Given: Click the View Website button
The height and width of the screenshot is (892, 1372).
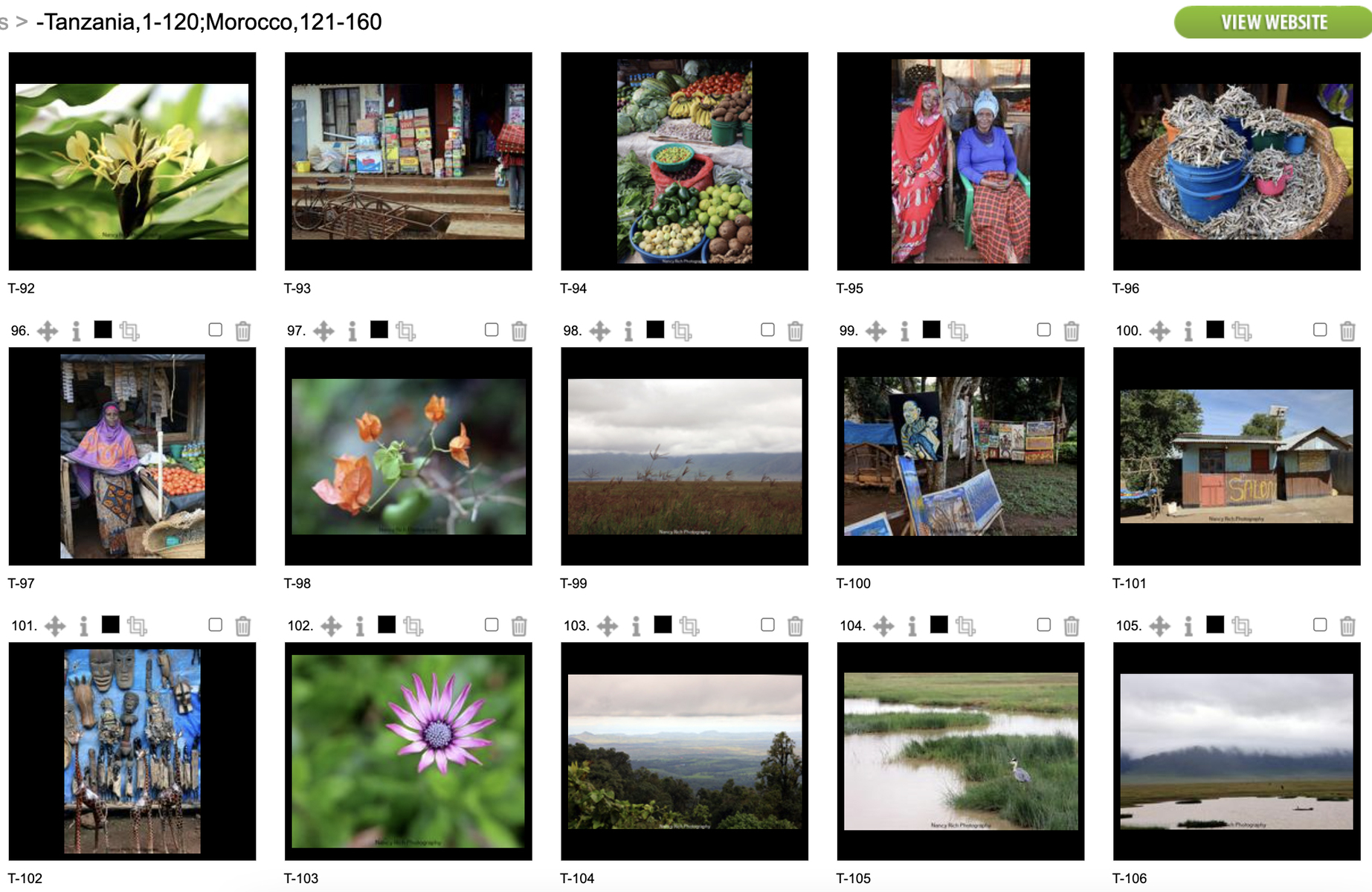Looking at the screenshot, I should 1273,22.
